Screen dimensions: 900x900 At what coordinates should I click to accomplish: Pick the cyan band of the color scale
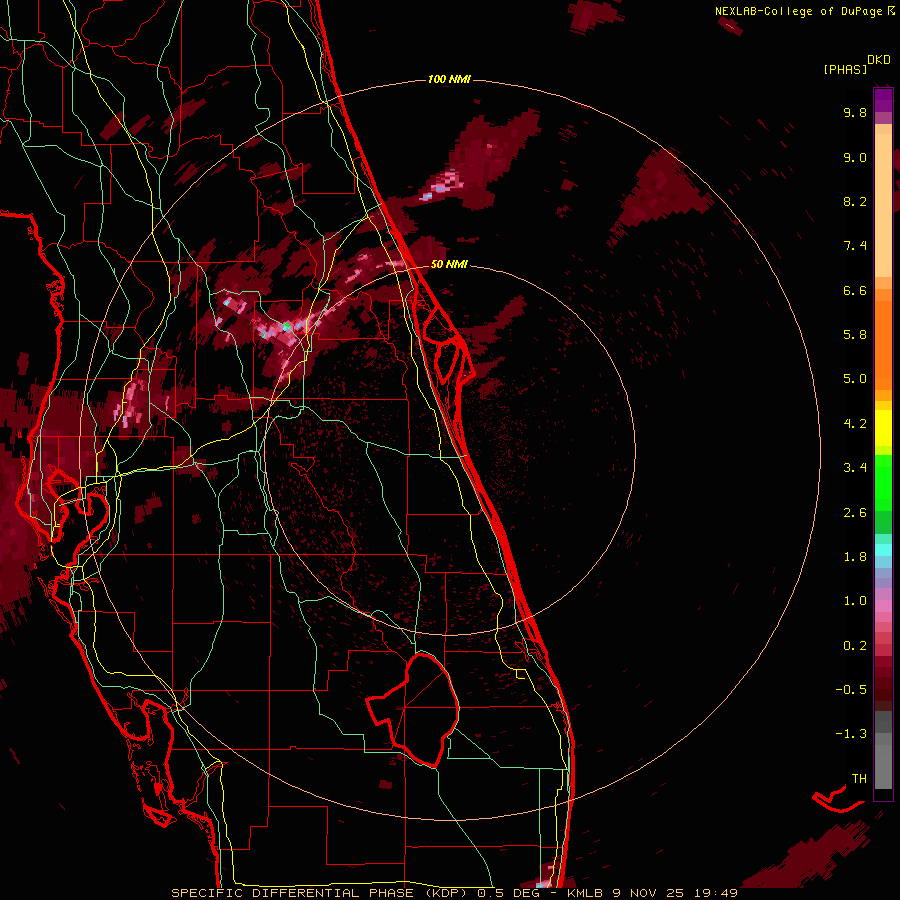click(883, 550)
